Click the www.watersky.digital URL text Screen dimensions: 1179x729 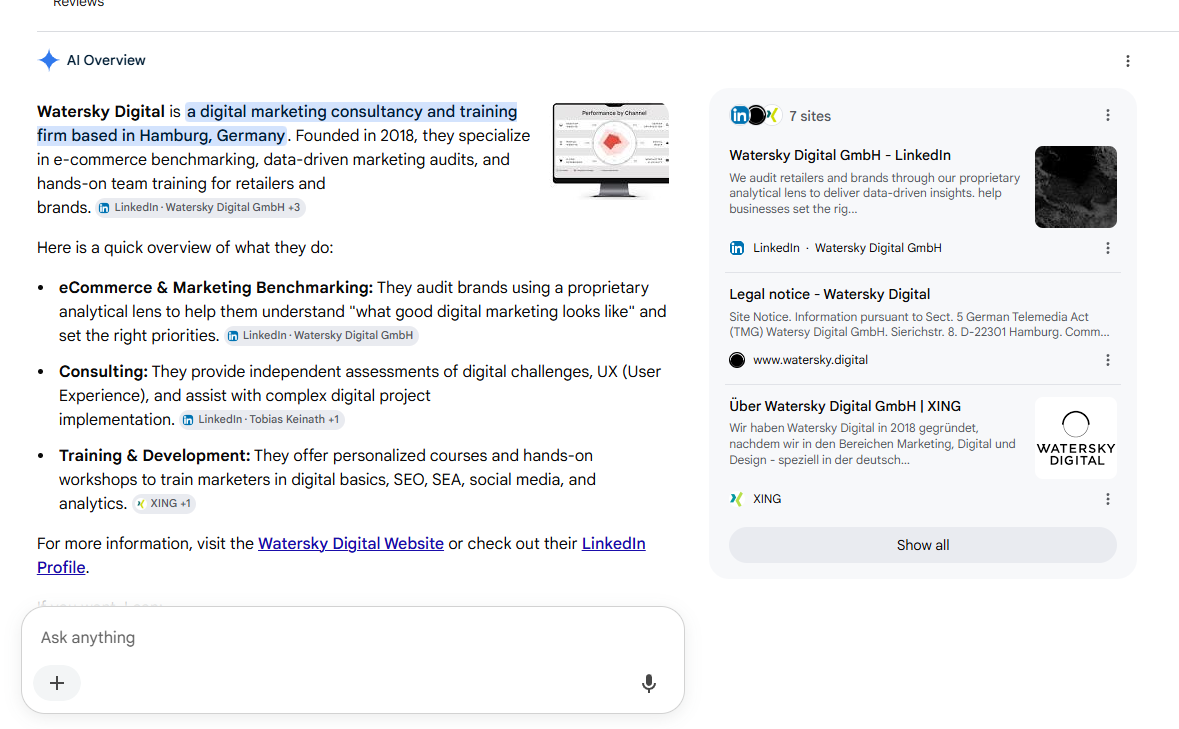point(810,360)
